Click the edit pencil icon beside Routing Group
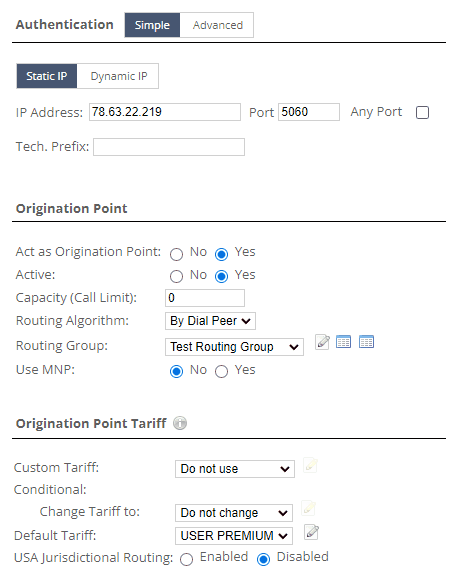The width and height of the screenshot is (453, 587). coord(322,342)
